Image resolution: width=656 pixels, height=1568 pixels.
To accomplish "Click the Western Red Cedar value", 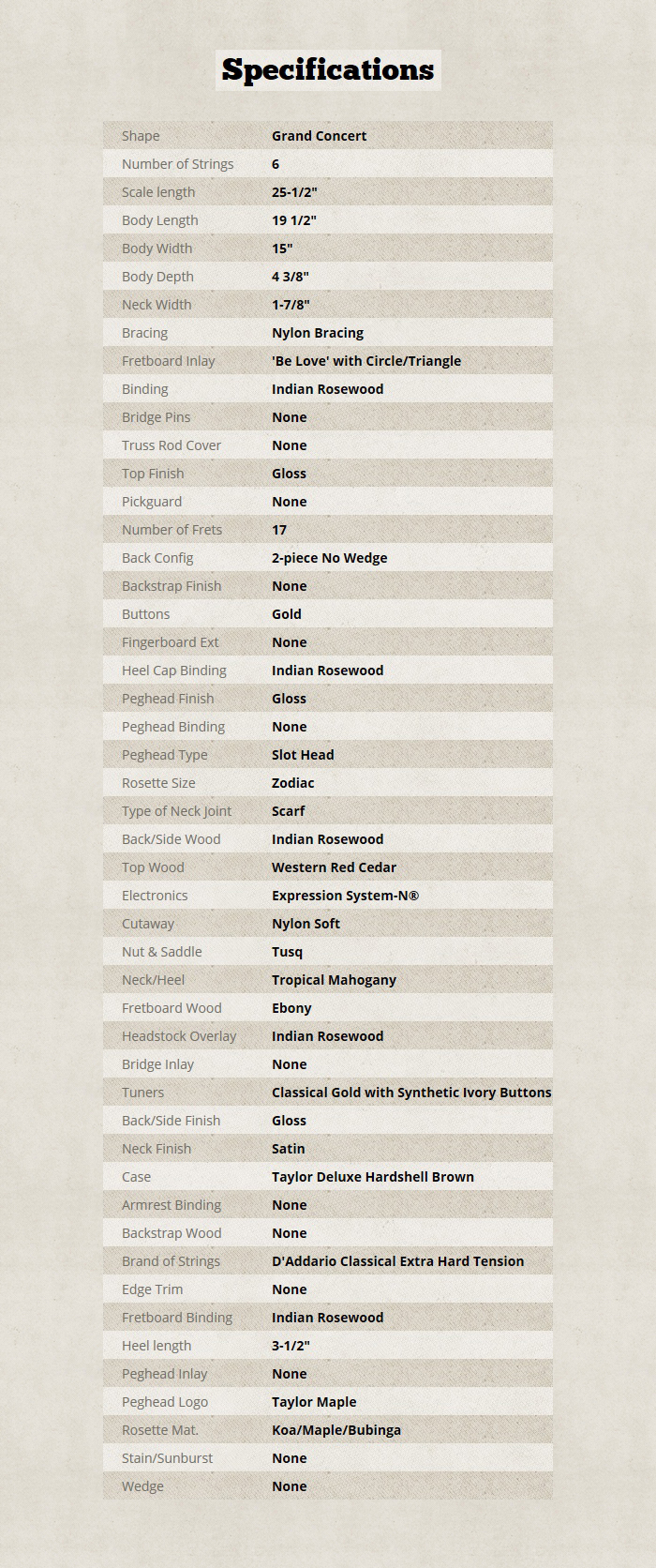I will pyautogui.click(x=334, y=867).
